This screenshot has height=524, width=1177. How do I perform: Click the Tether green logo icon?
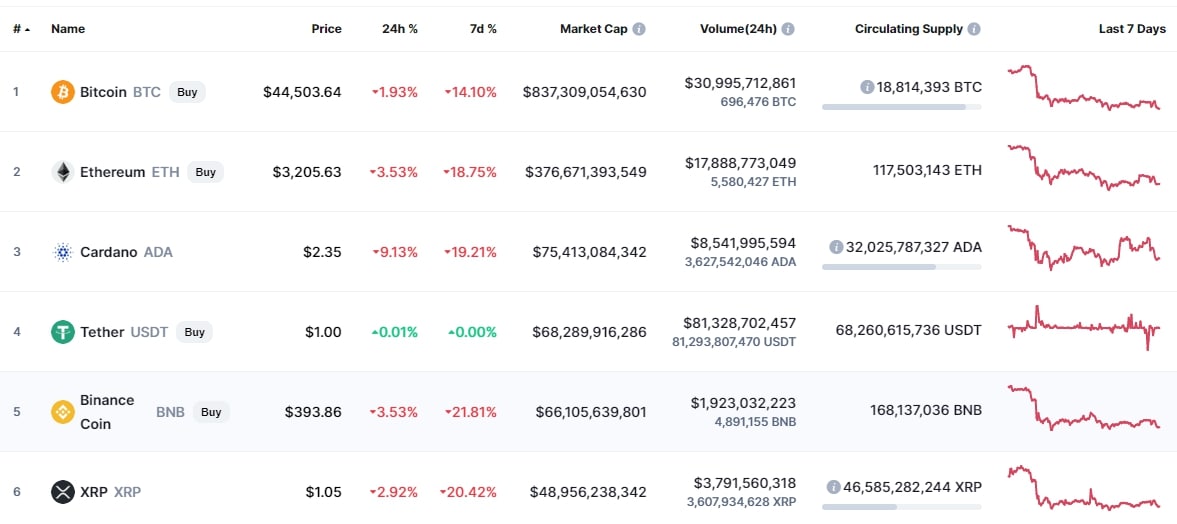pyautogui.click(x=62, y=332)
